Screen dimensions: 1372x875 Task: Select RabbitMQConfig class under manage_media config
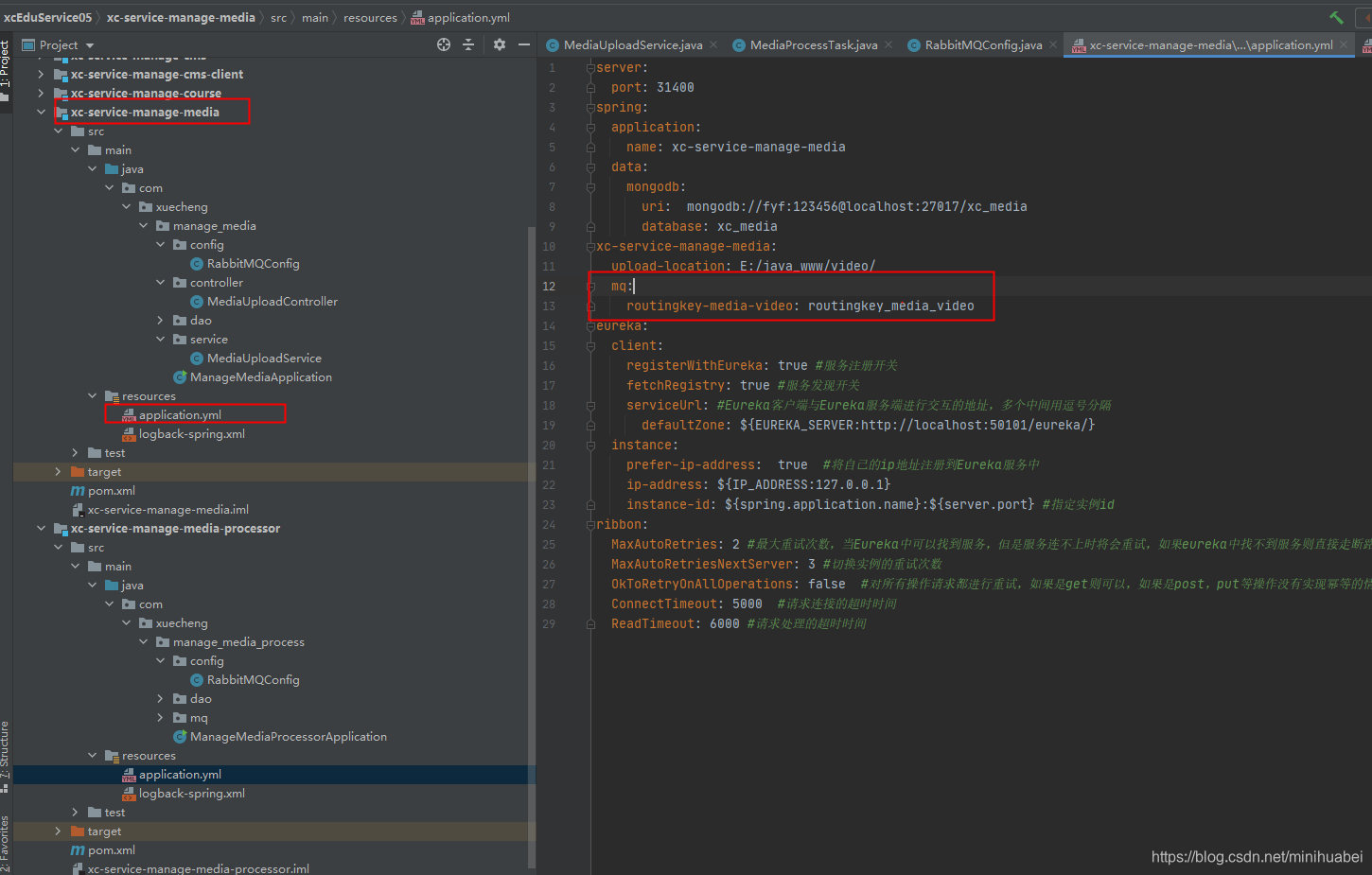(253, 263)
